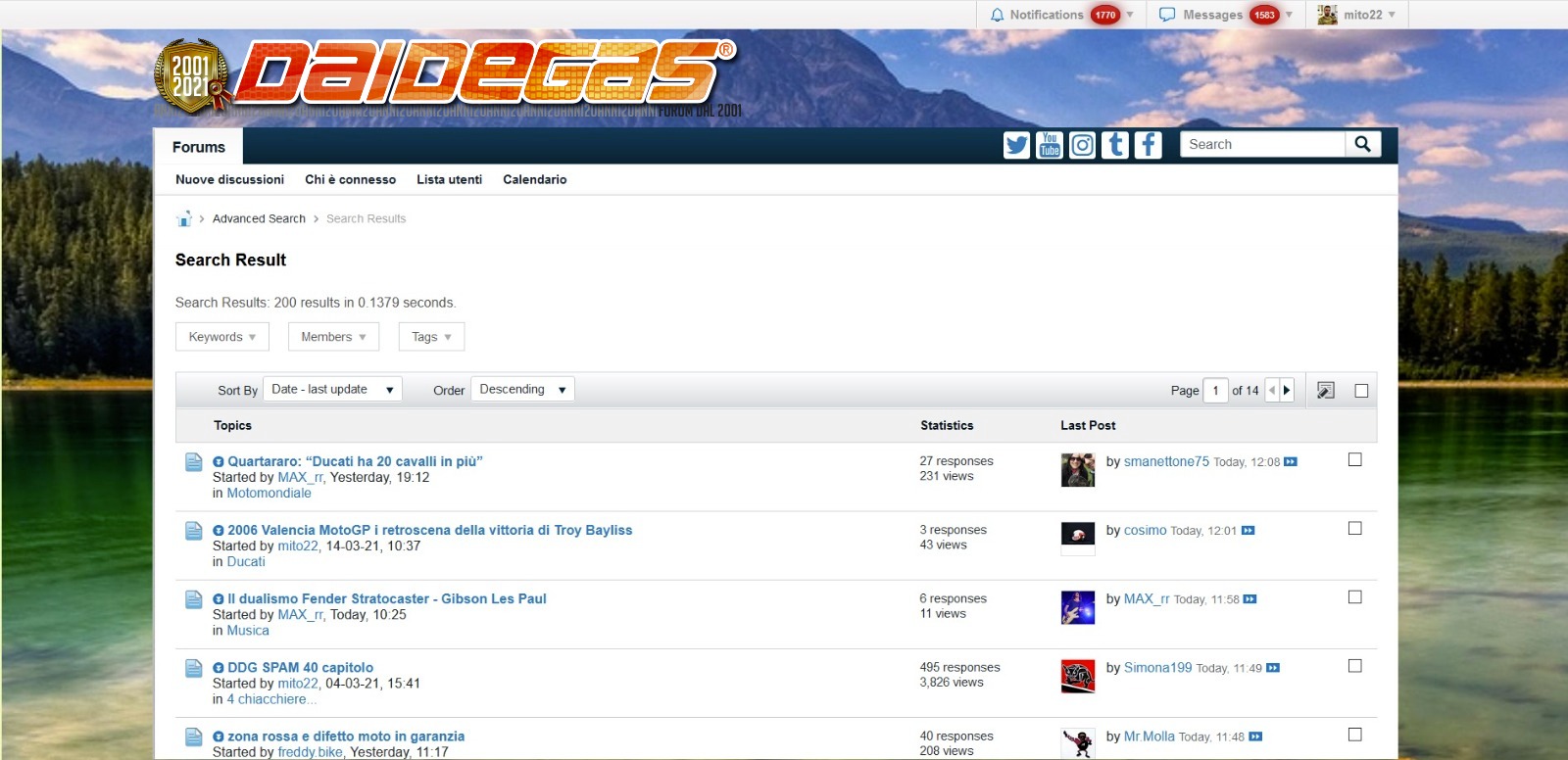Tick checkbox for Quartararo topic
Screen dimensions: 1568x760
click(1355, 459)
